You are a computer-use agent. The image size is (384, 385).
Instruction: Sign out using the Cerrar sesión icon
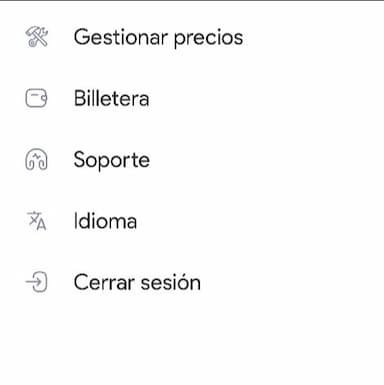click(x=36, y=282)
